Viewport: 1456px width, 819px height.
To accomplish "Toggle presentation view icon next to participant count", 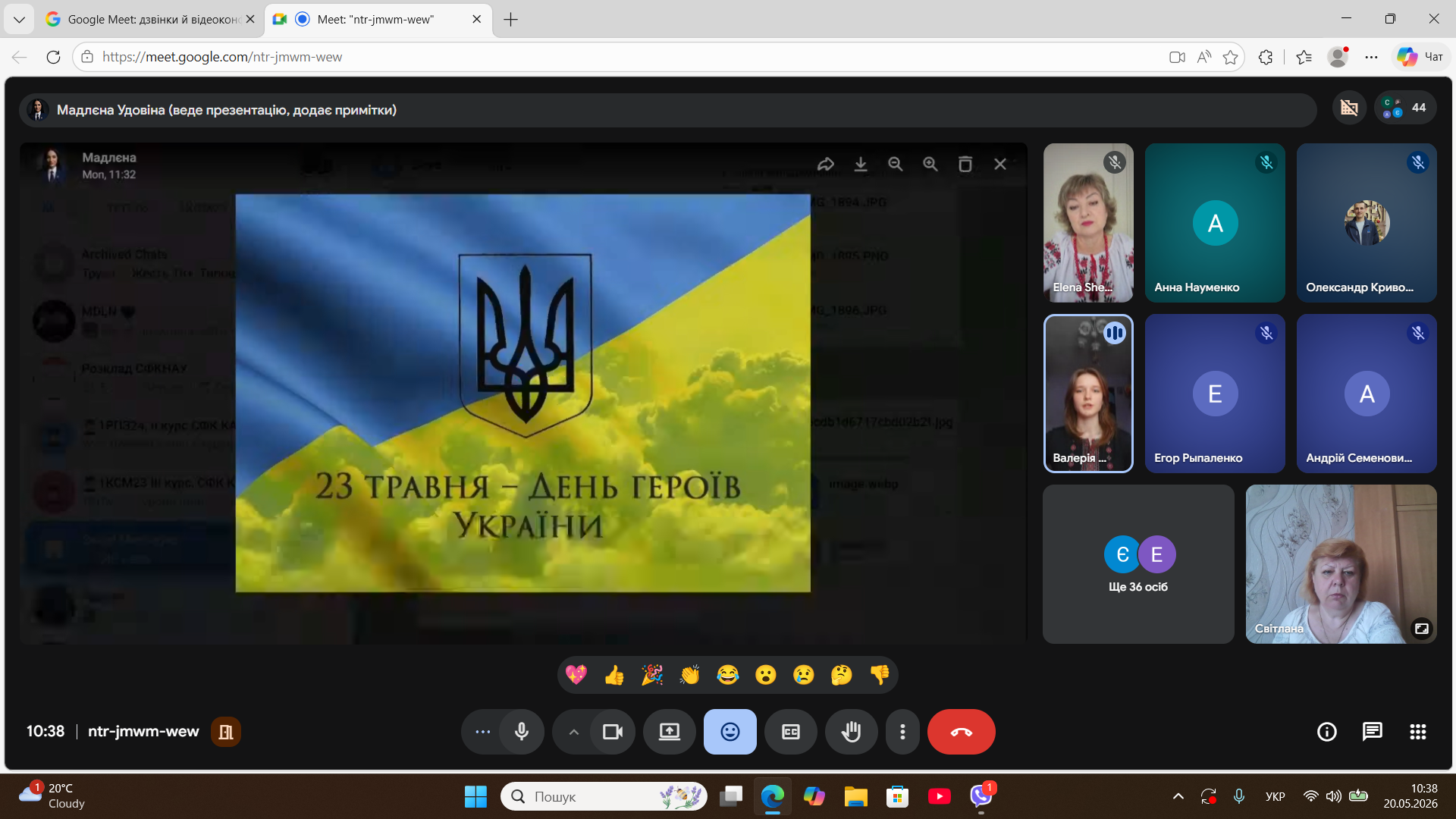I will point(1349,108).
